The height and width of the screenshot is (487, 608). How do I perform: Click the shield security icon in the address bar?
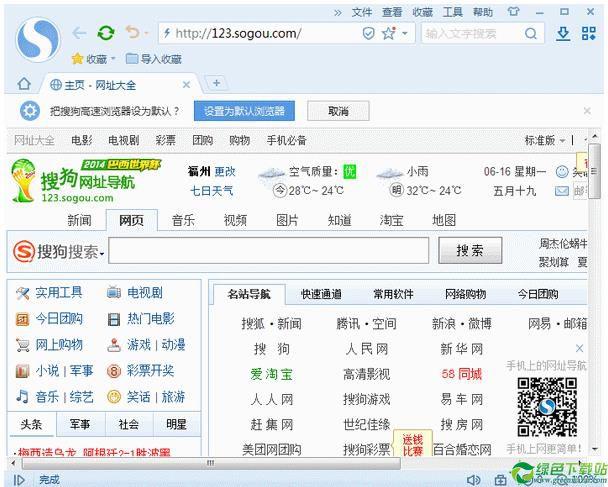click(368, 33)
